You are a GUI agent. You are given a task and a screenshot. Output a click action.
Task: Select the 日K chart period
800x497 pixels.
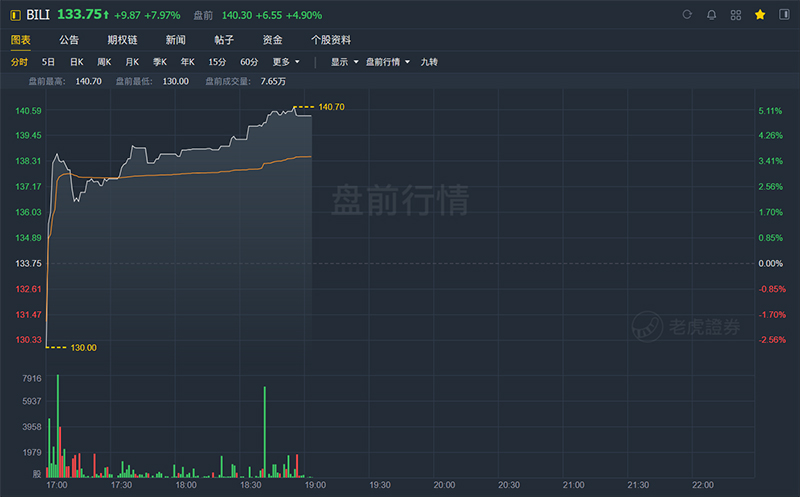[77, 62]
